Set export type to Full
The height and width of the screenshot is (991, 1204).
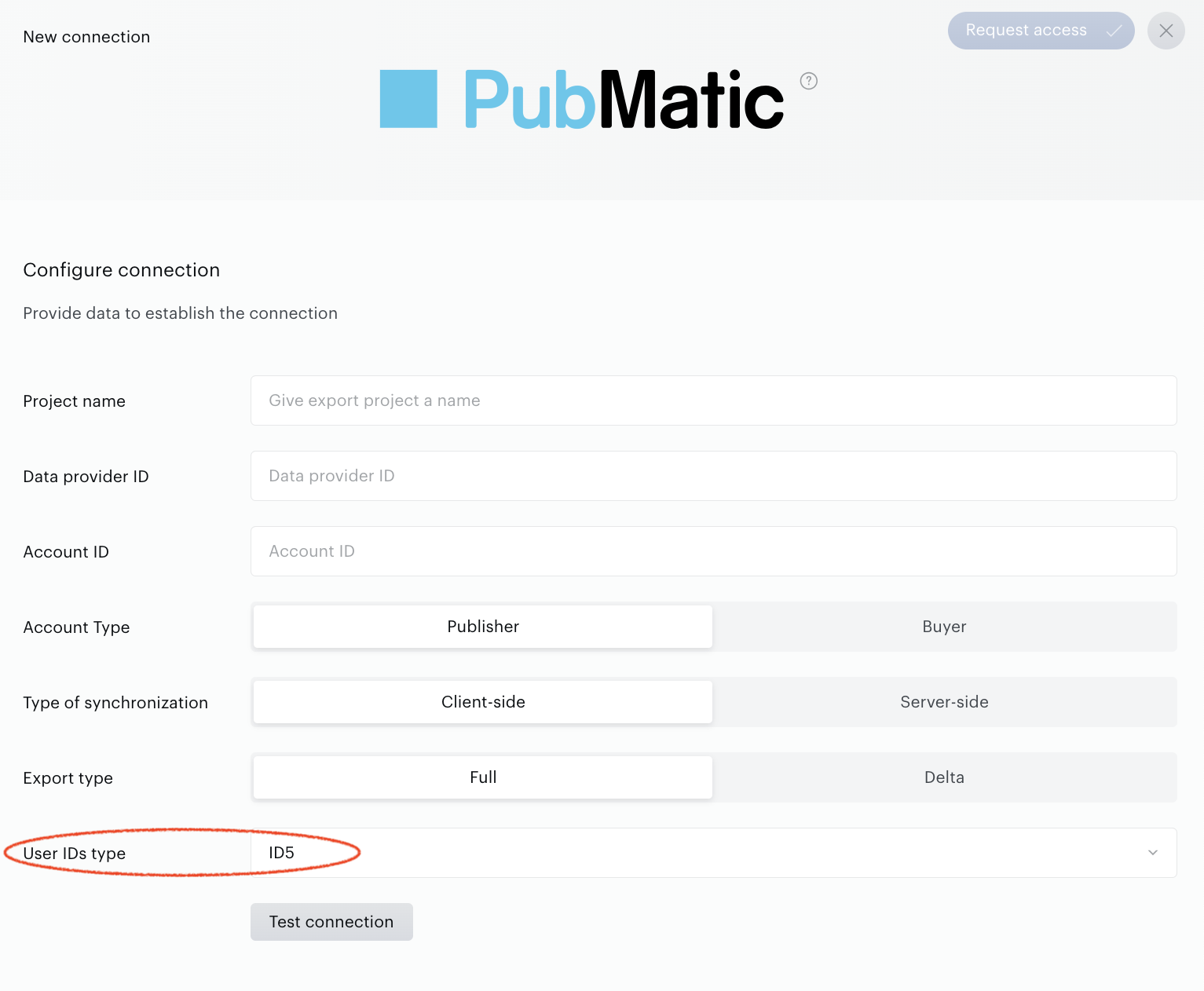(x=483, y=777)
